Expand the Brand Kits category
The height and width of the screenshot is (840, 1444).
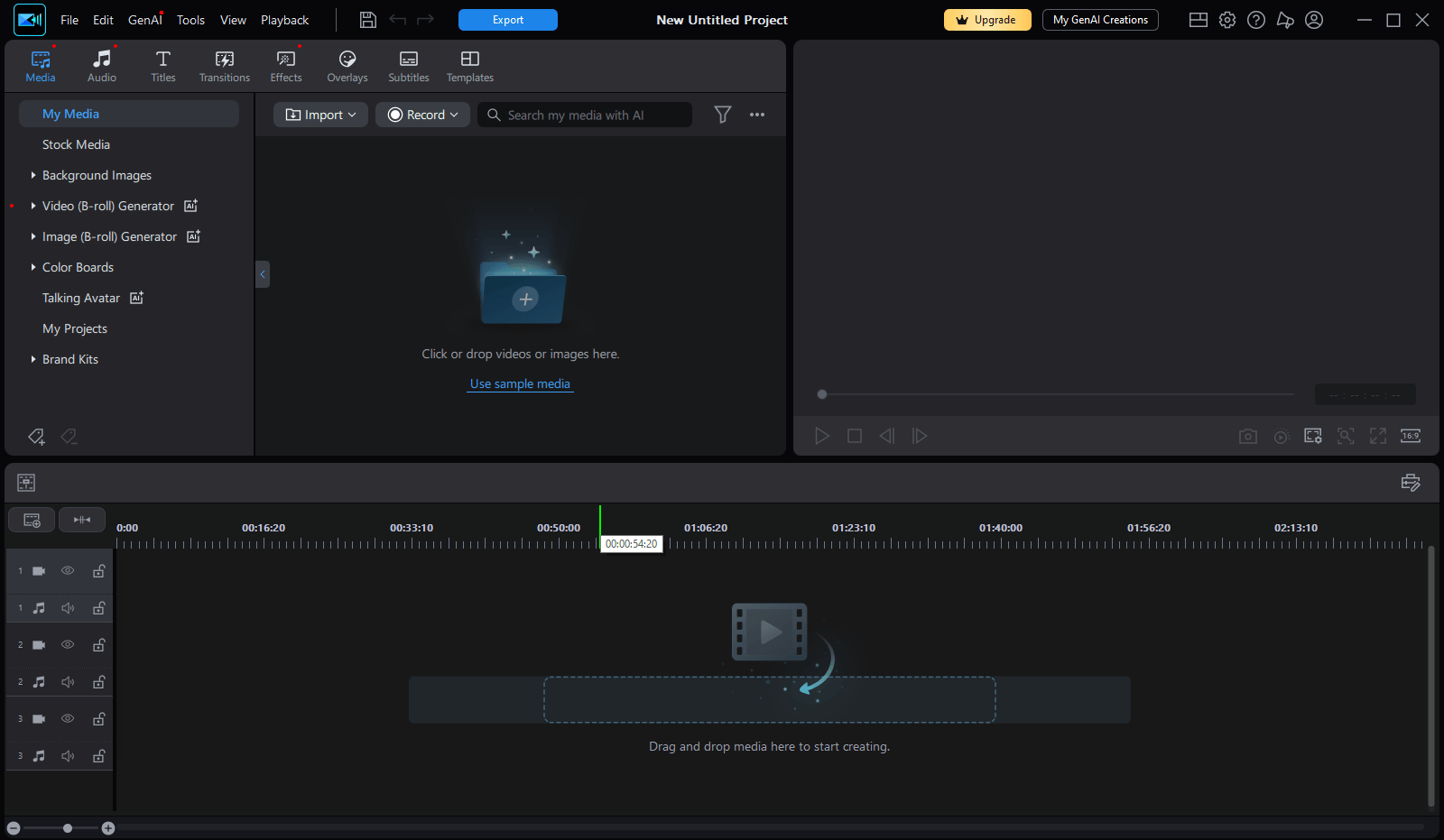[x=33, y=359]
